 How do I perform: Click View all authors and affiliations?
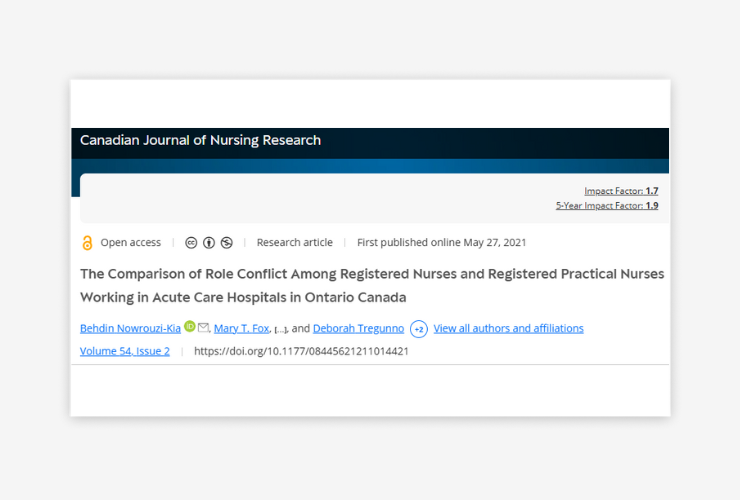click(x=508, y=328)
